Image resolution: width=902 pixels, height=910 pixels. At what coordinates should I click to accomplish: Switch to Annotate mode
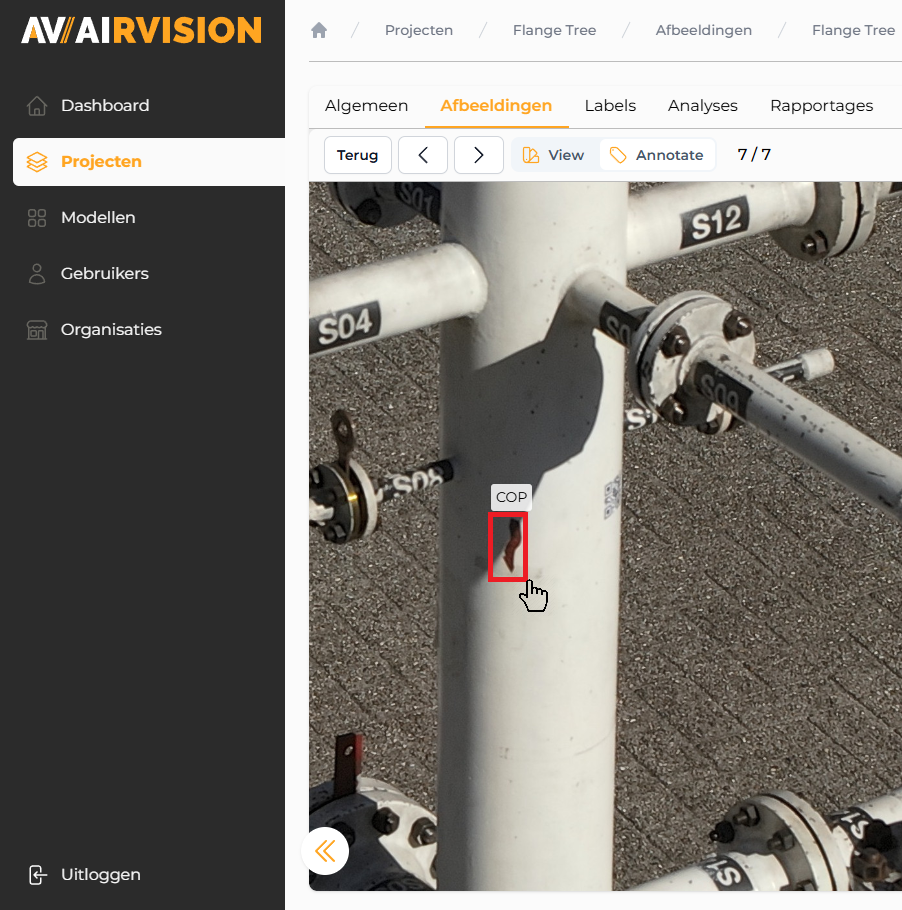tap(658, 155)
